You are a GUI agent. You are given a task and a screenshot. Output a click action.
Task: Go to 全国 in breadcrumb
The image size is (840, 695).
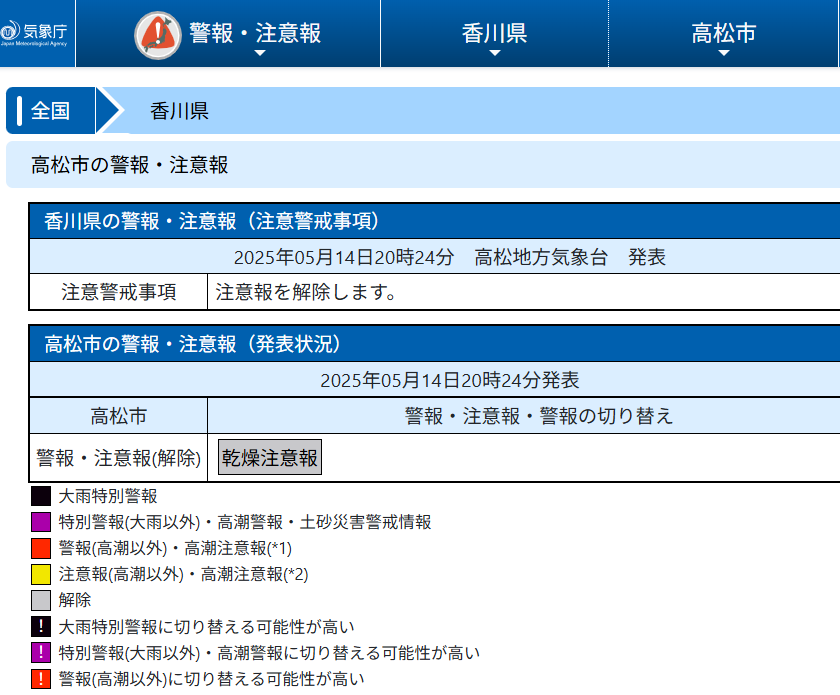[51, 110]
